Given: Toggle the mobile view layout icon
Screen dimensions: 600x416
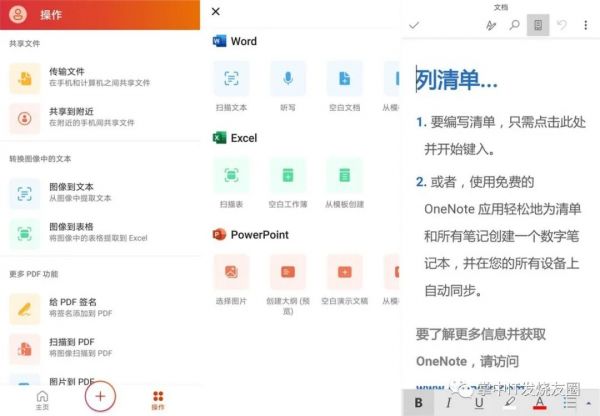Looking at the screenshot, I should click(538, 25).
